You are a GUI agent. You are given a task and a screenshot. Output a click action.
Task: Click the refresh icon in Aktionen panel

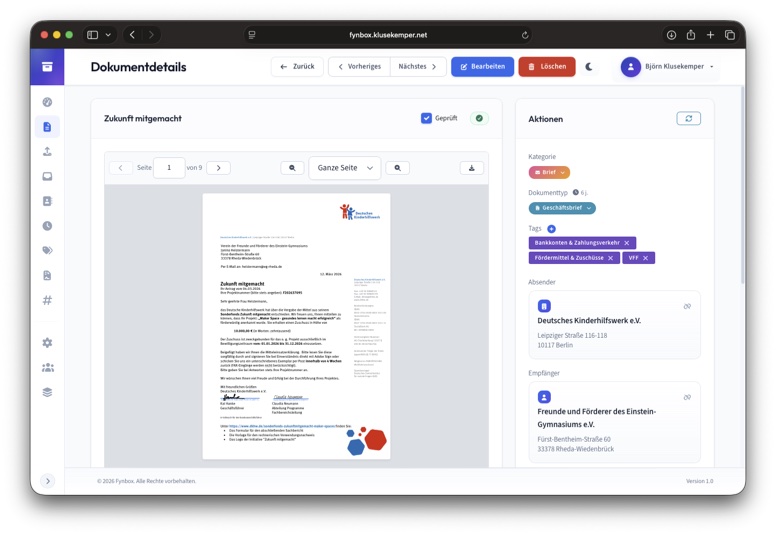pos(688,119)
